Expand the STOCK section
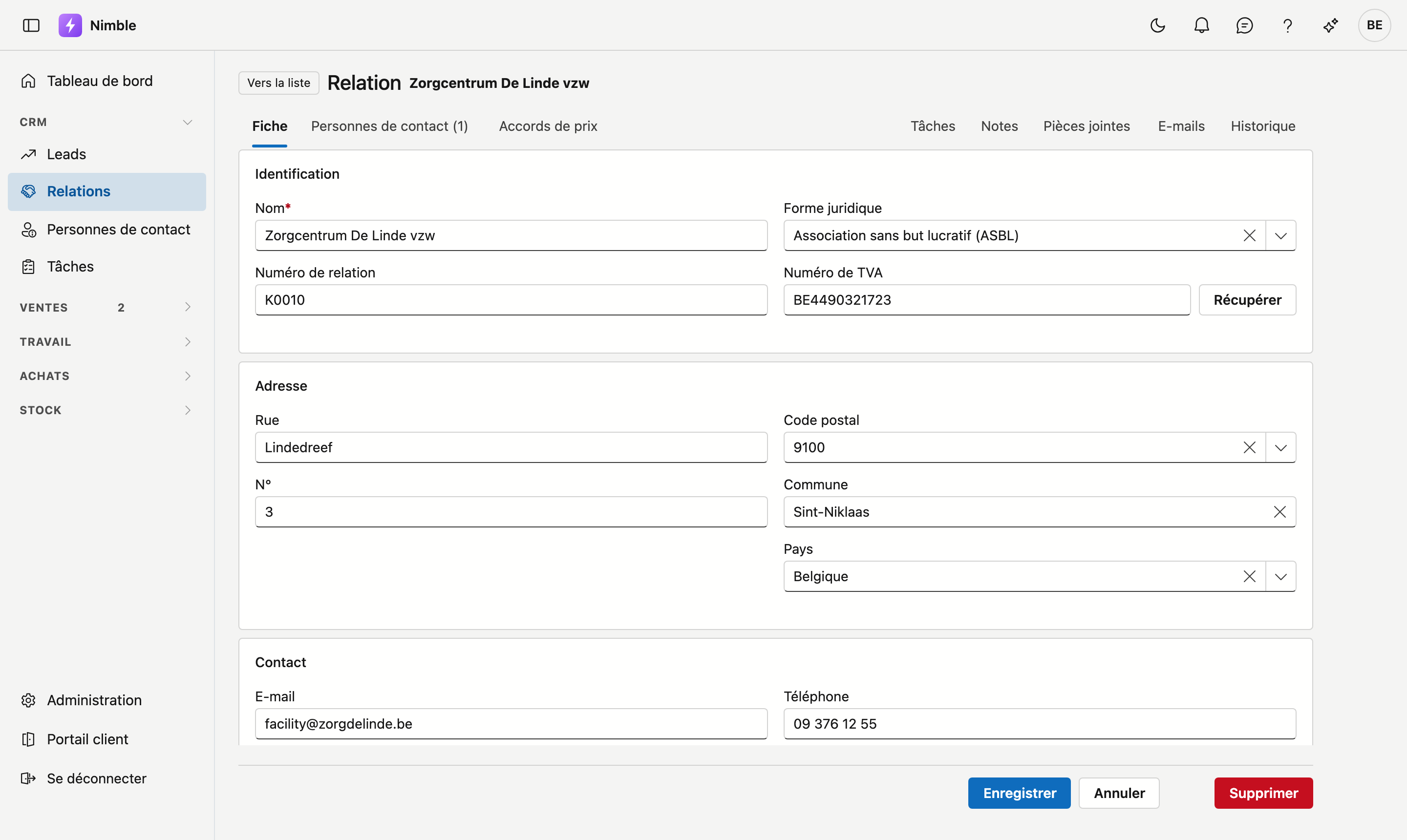The height and width of the screenshot is (840, 1407). click(x=188, y=410)
